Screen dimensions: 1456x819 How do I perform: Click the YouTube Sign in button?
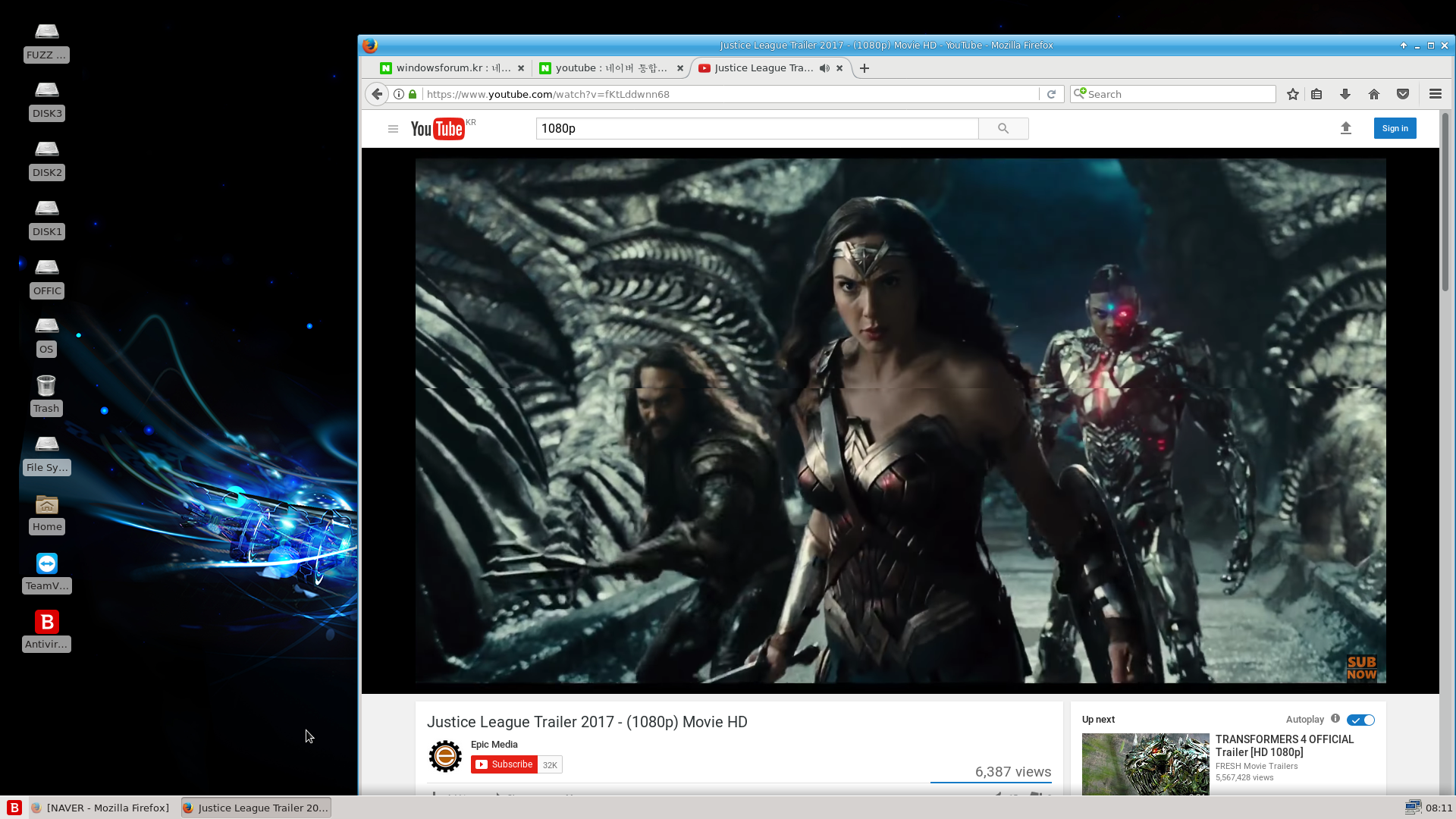pos(1395,128)
